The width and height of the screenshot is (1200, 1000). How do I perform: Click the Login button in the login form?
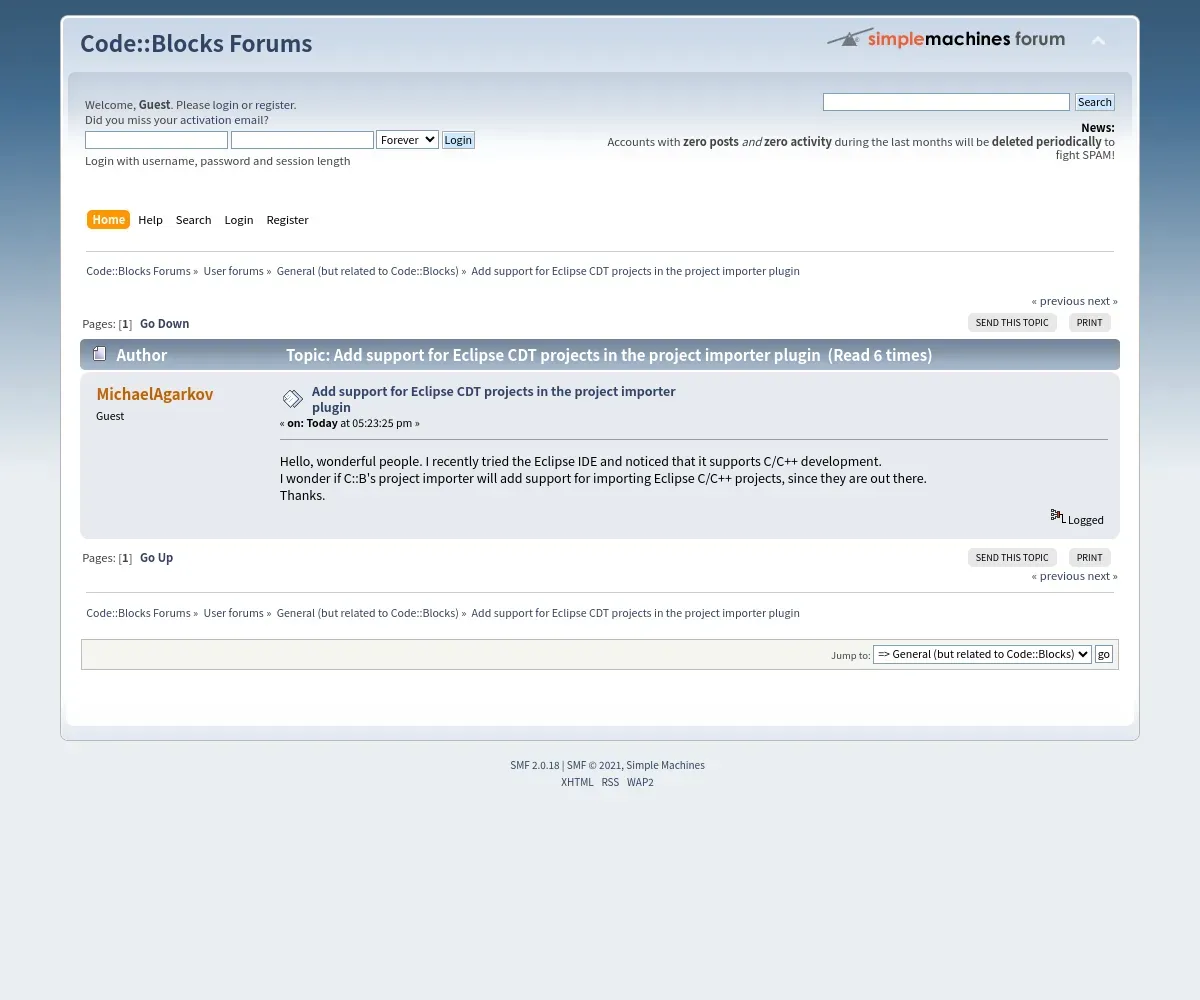pos(458,140)
